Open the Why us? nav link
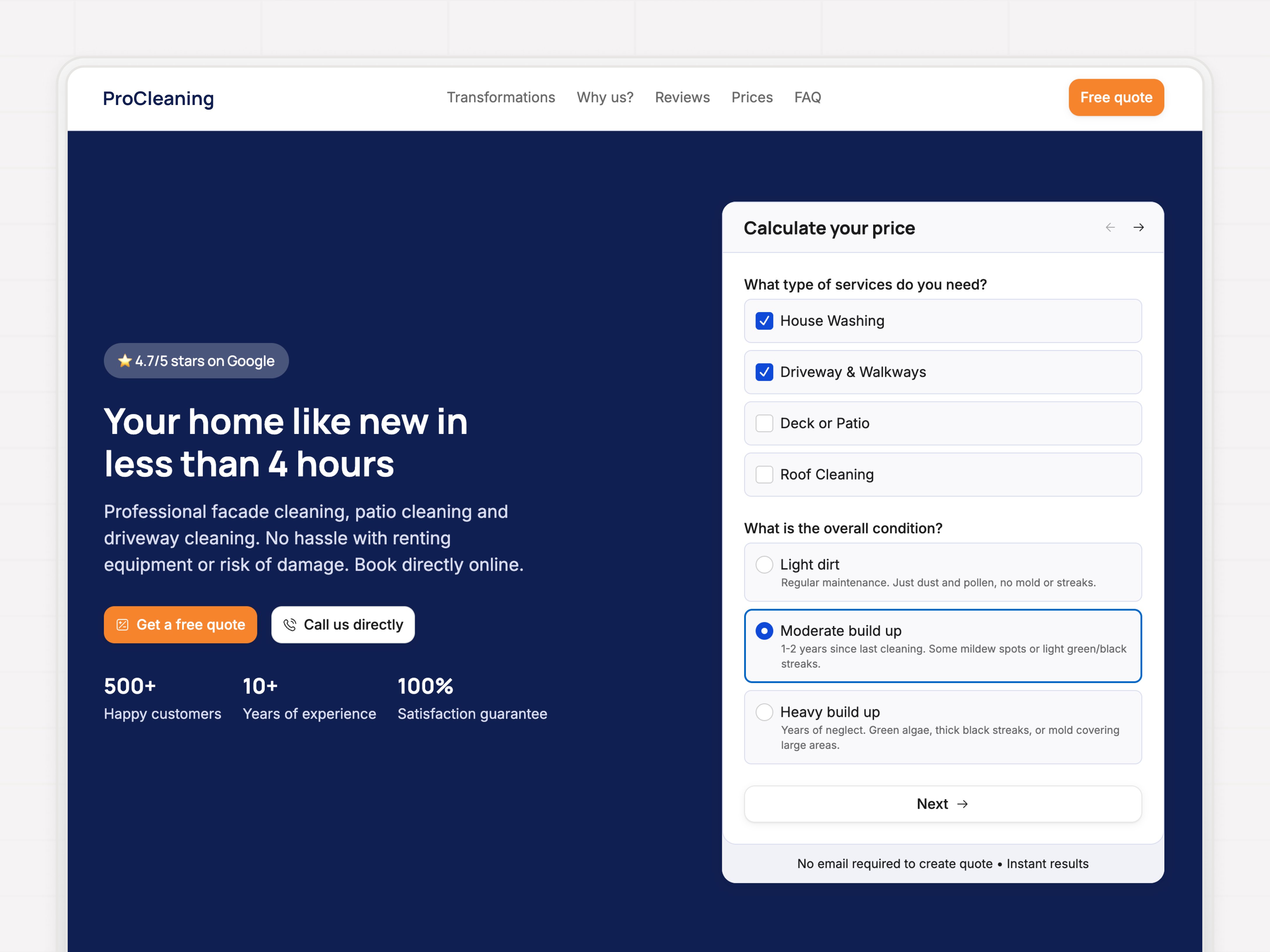The width and height of the screenshot is (1270, 952). click(x=605, y=97)
